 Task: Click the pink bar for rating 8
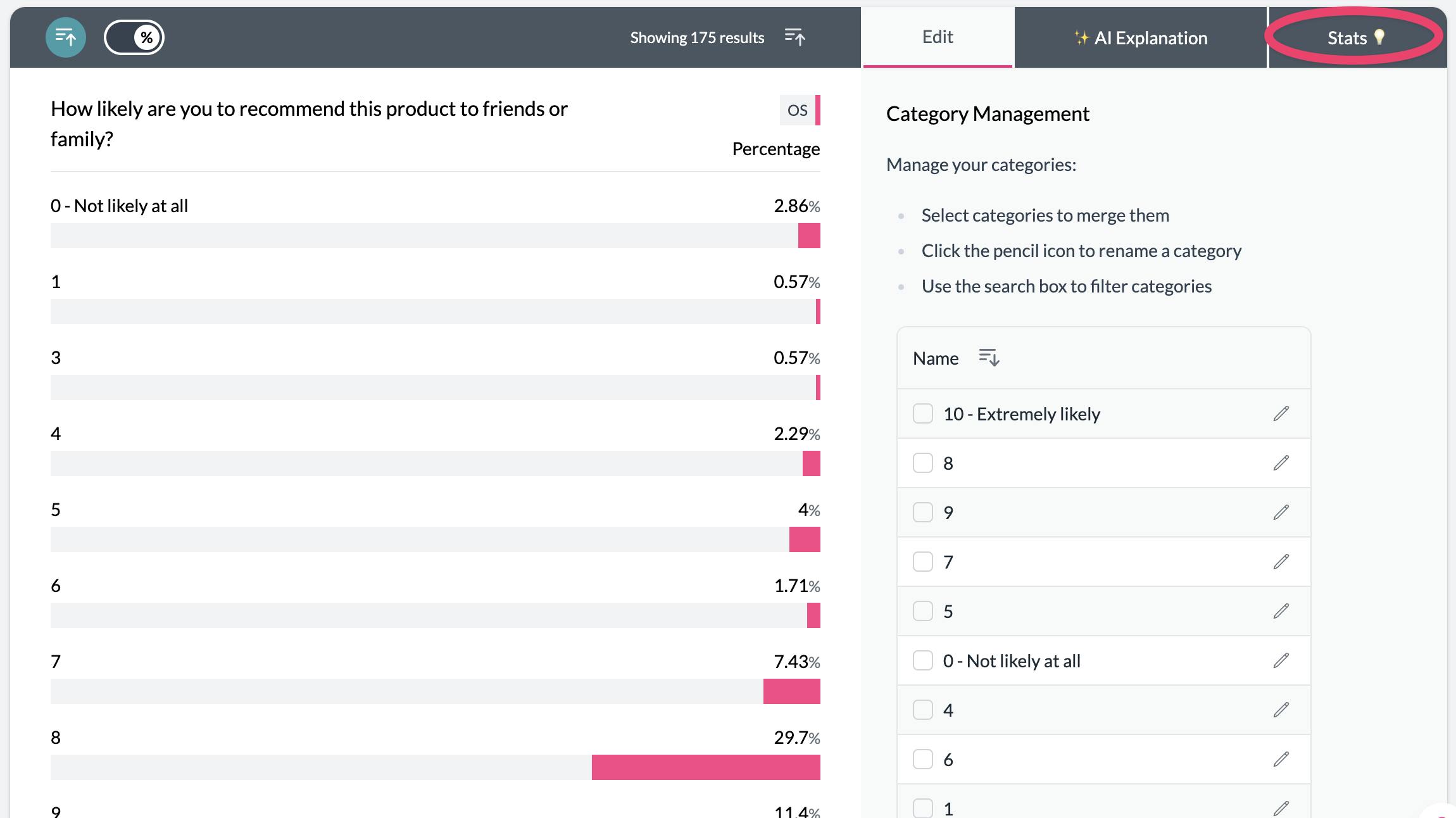(706, 767)
